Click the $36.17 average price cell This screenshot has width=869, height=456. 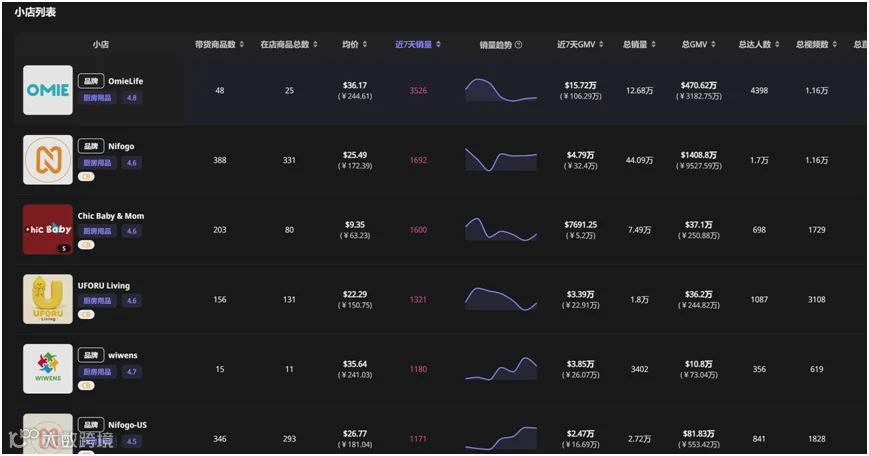(x=355, y=90)
